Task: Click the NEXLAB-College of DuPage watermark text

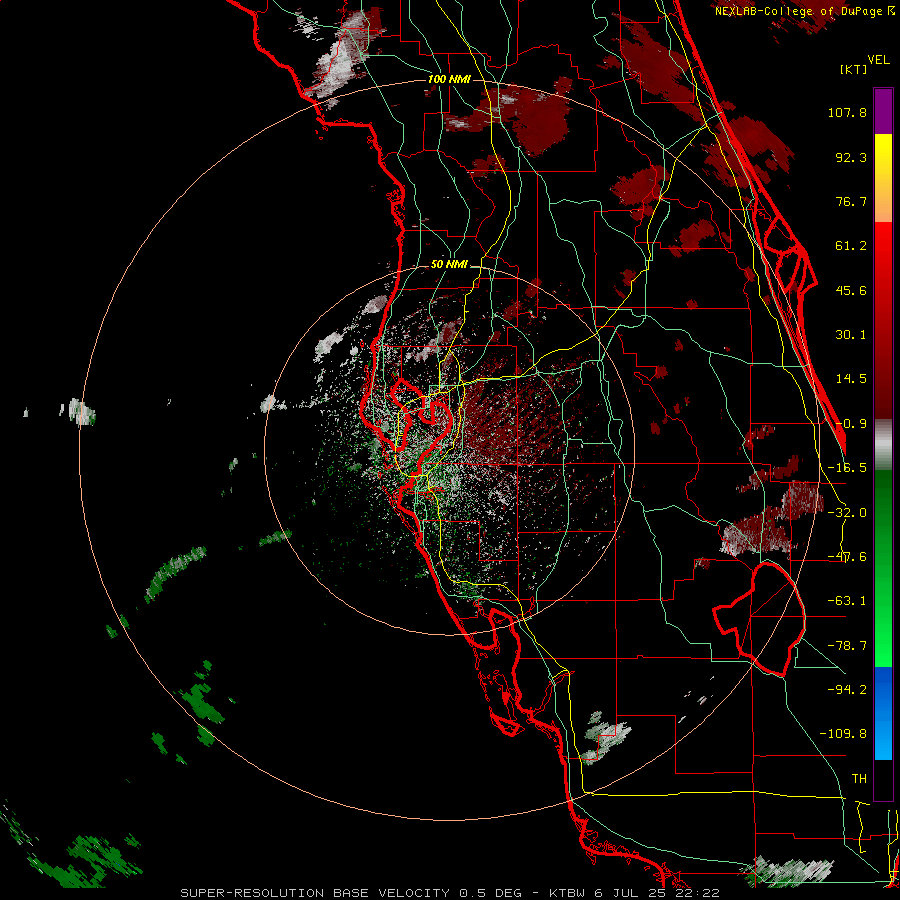Action: 805,11
